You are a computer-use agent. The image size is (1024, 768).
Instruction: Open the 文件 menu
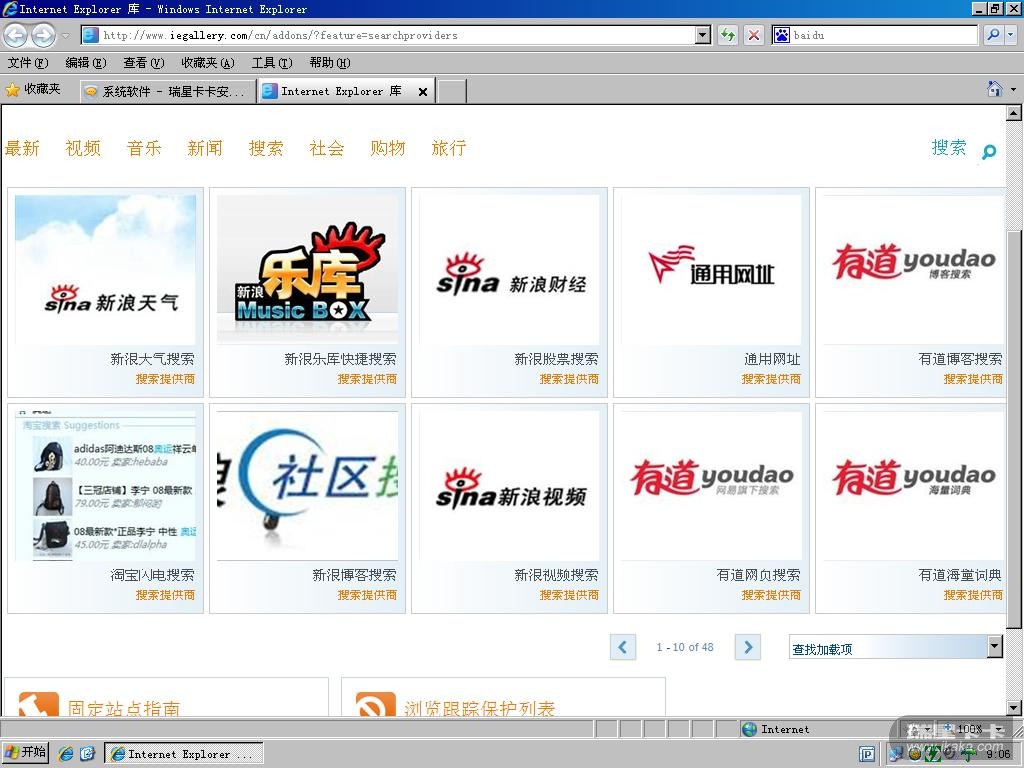point(28,63)
